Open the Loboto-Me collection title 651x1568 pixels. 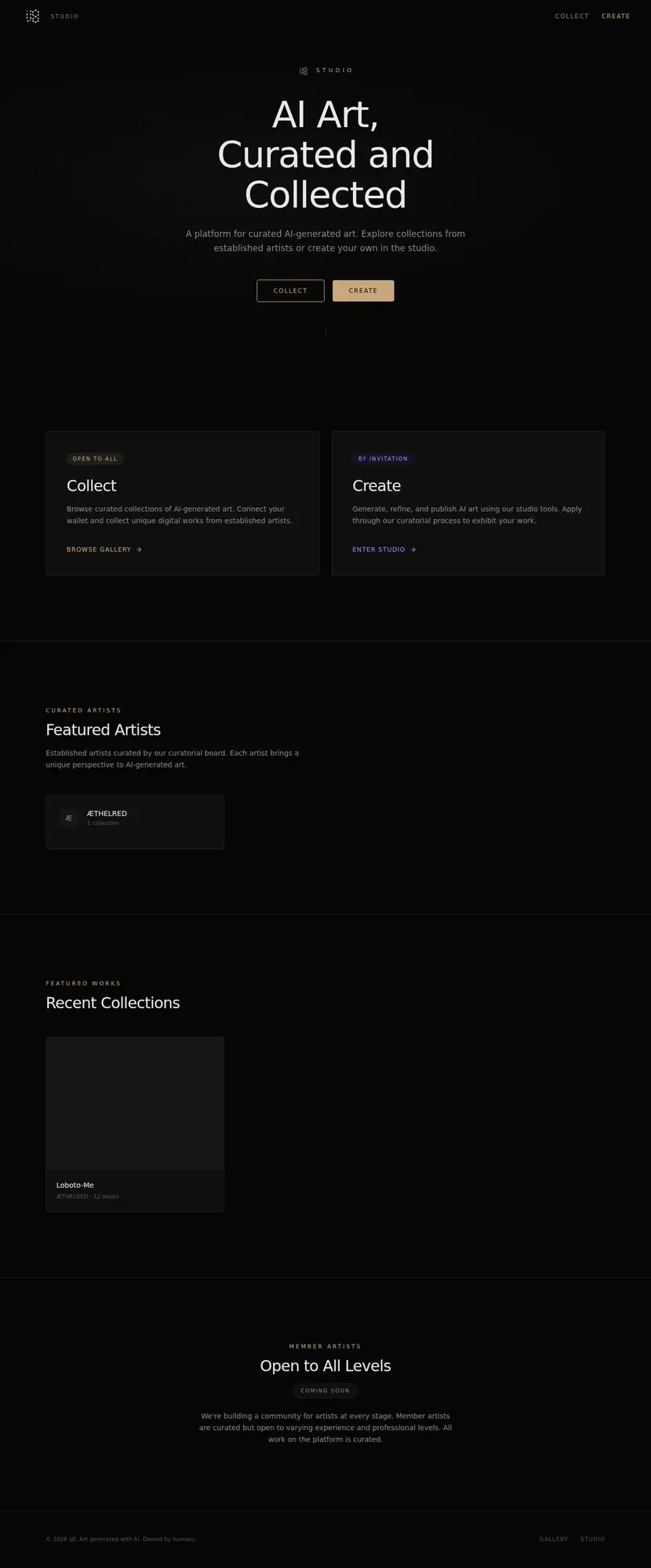point(75,1185)
